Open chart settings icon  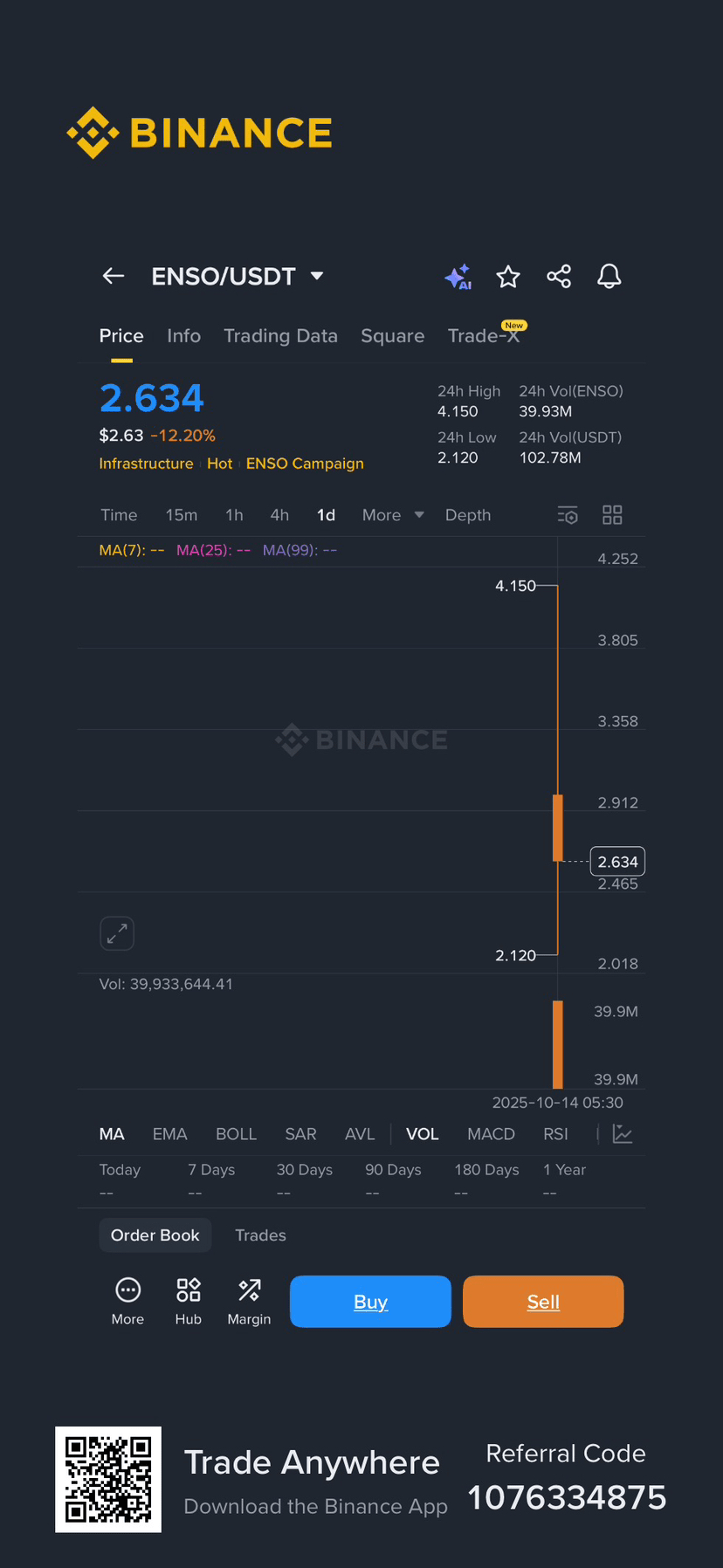coord(568,515)
